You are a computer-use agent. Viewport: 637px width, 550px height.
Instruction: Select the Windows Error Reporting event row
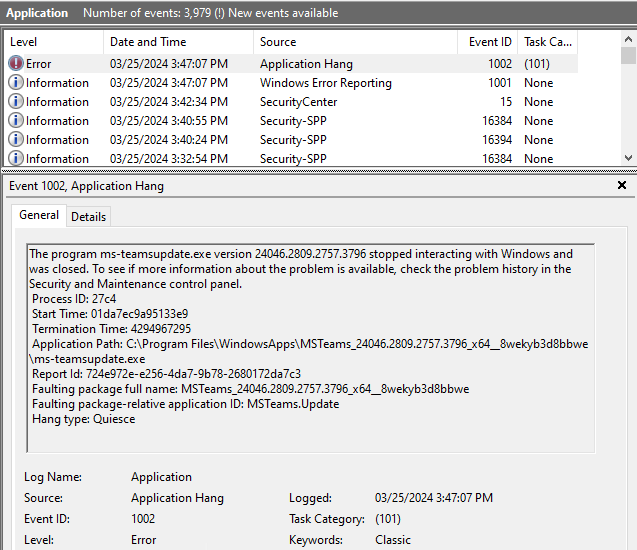click(291, 83)
